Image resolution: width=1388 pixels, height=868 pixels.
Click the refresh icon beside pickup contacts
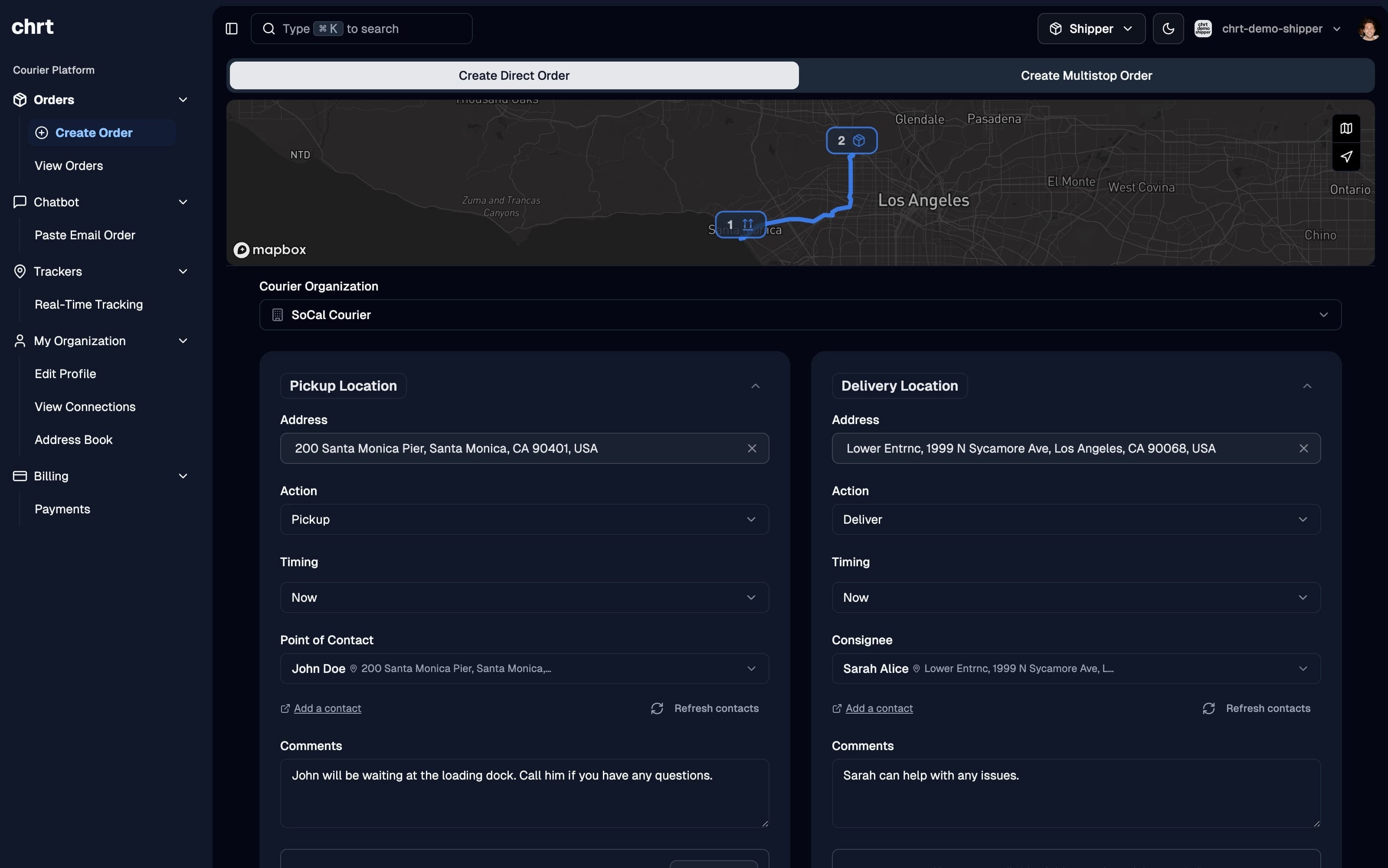656,708
